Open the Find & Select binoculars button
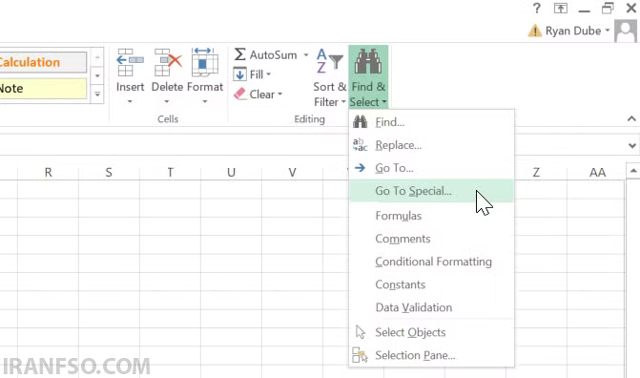 [368, 77]
